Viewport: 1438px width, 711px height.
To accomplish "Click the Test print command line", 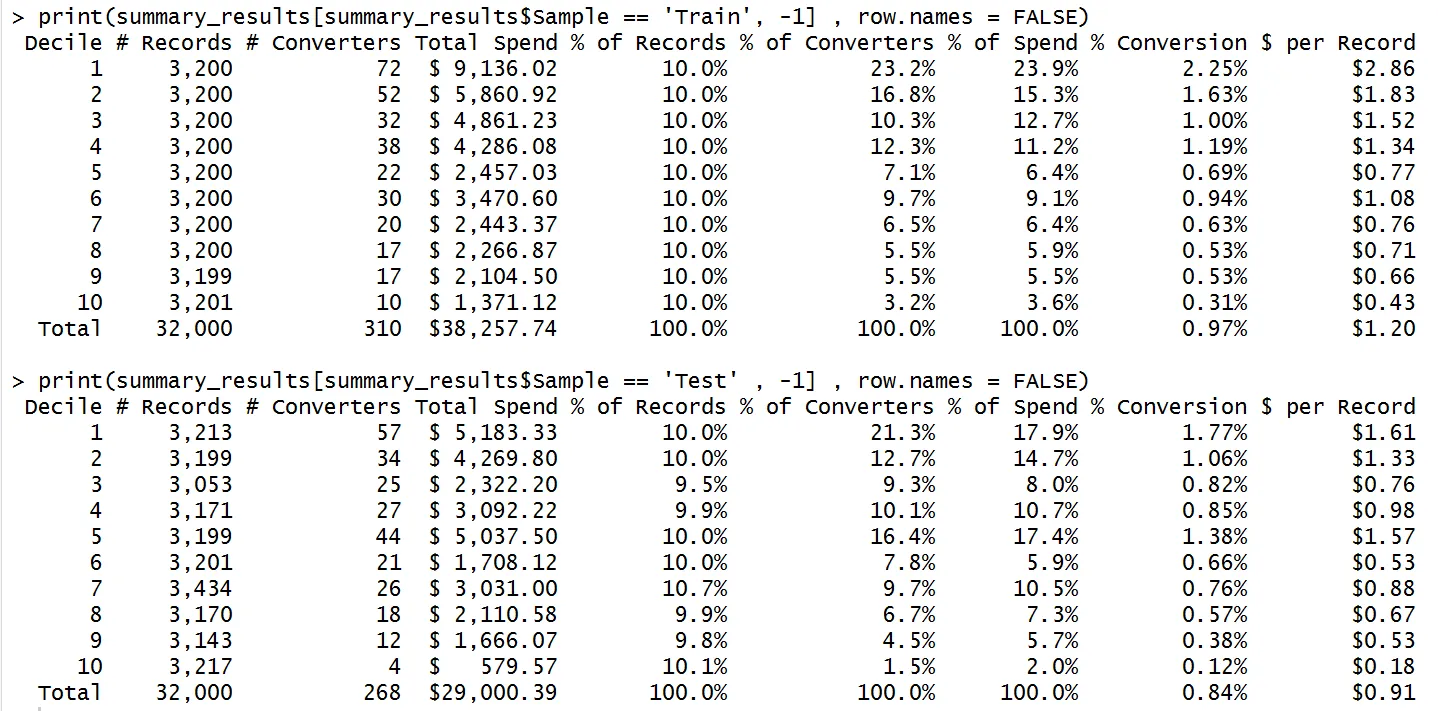I will [x=550, y=380].
